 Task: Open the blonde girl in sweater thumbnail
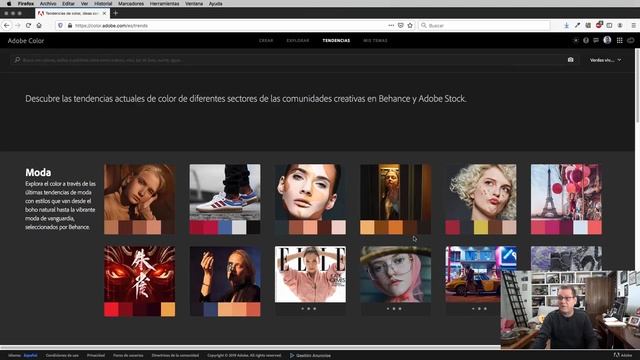[140, 192]
